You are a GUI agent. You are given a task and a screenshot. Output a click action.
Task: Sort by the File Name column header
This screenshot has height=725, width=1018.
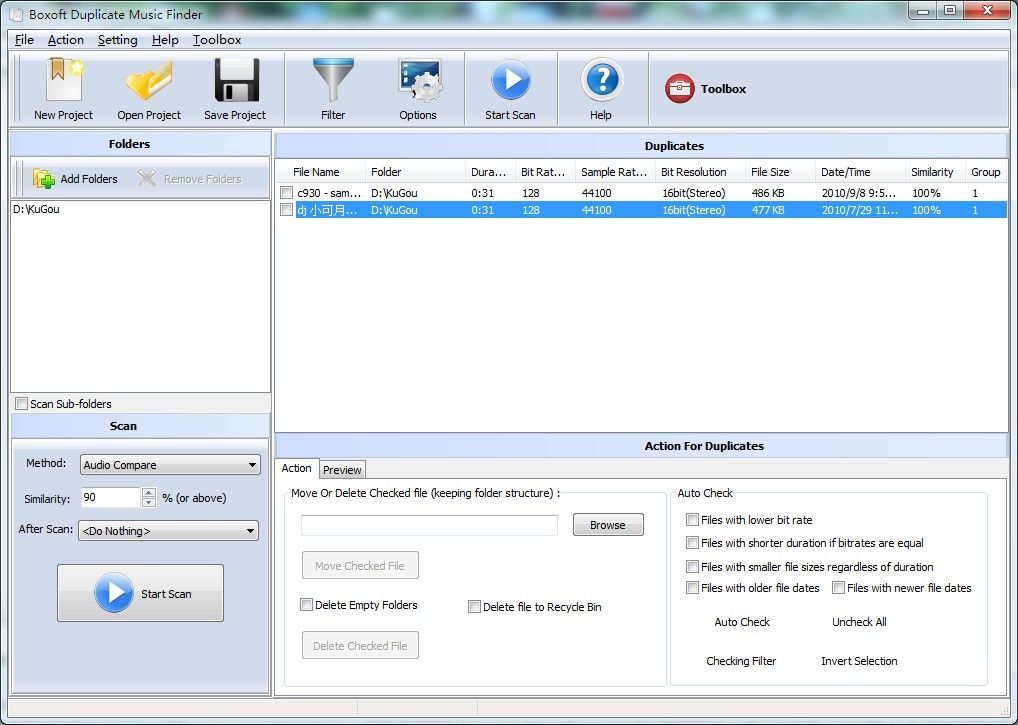pos(320,172)
